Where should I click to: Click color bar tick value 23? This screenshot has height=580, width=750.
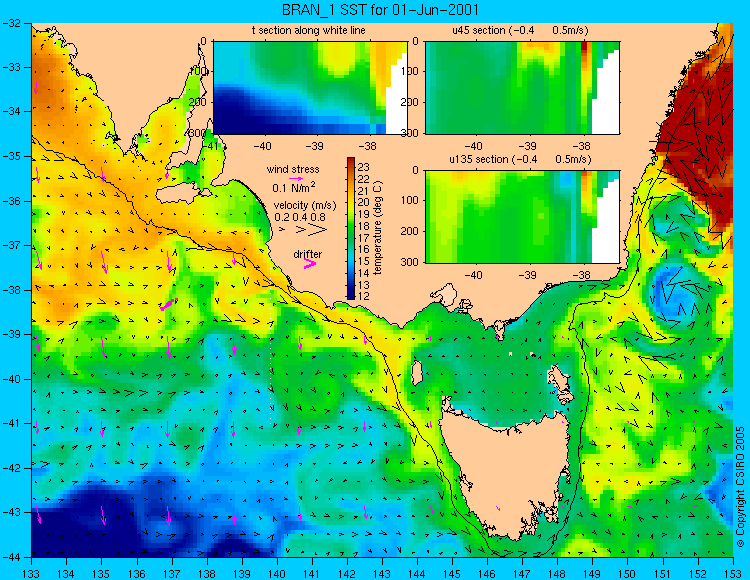[364, 167]
